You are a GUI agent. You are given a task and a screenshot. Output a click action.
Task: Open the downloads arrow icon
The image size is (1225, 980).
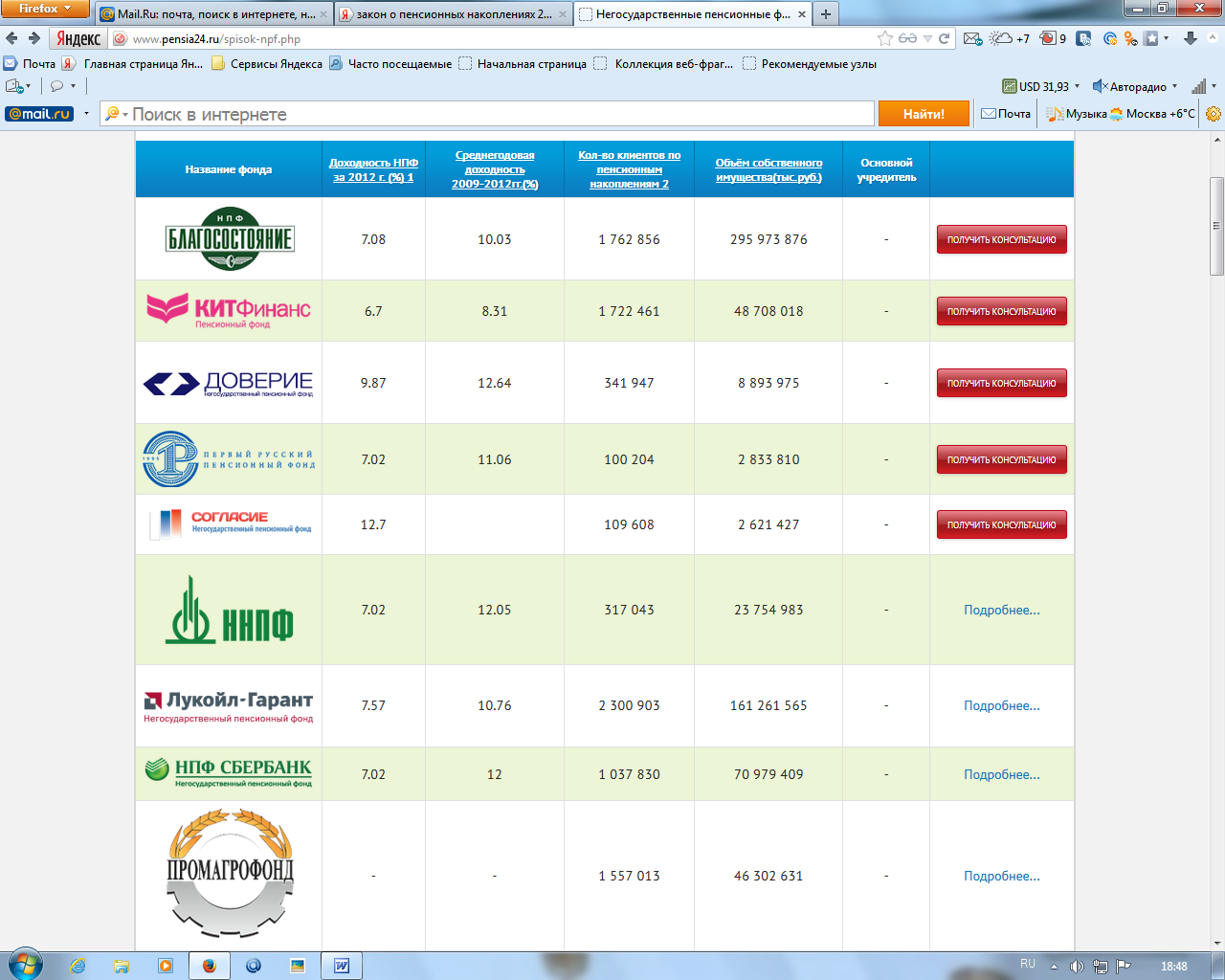[1191, 38]
